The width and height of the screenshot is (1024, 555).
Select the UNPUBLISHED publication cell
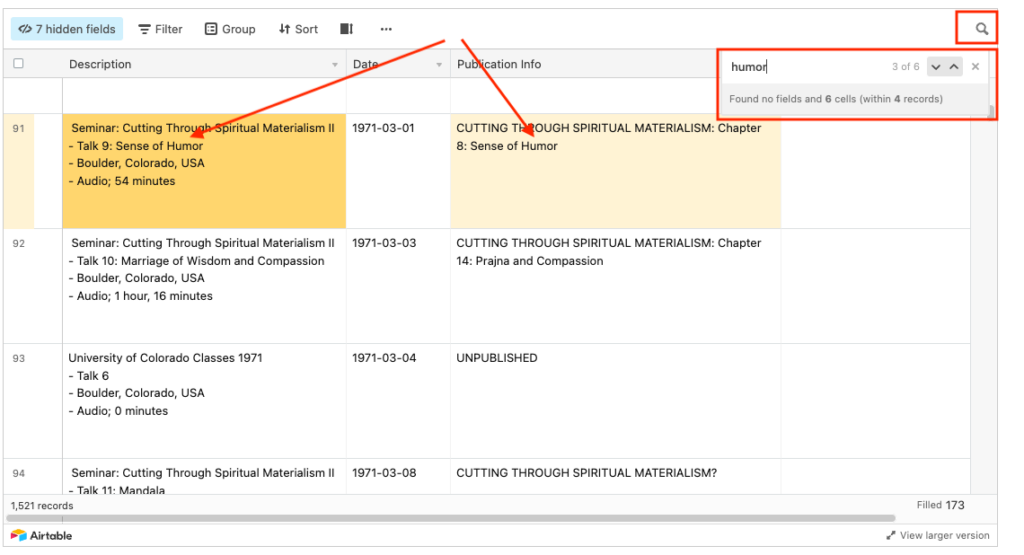click(x=616, y=401)
